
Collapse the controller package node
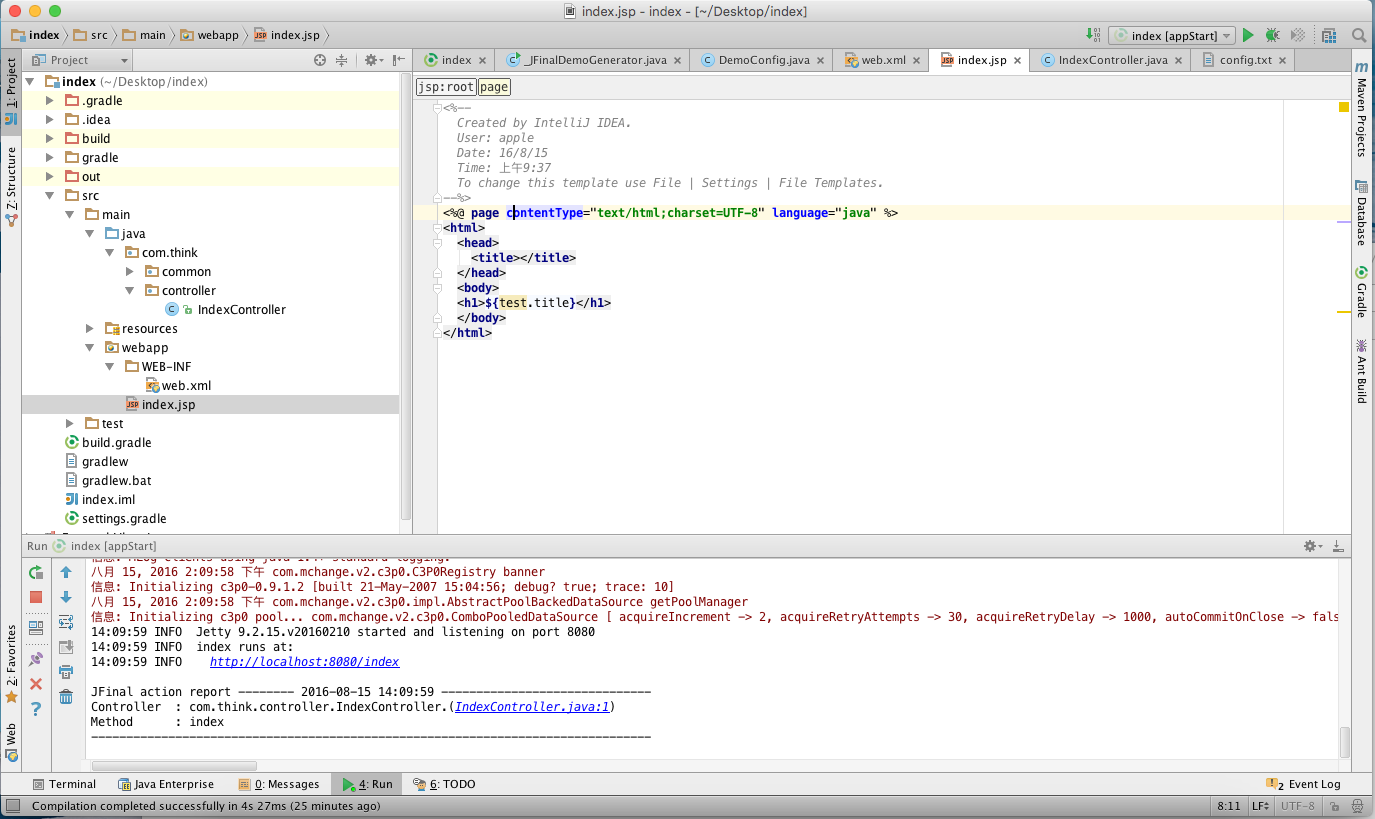tap(130, 291)
